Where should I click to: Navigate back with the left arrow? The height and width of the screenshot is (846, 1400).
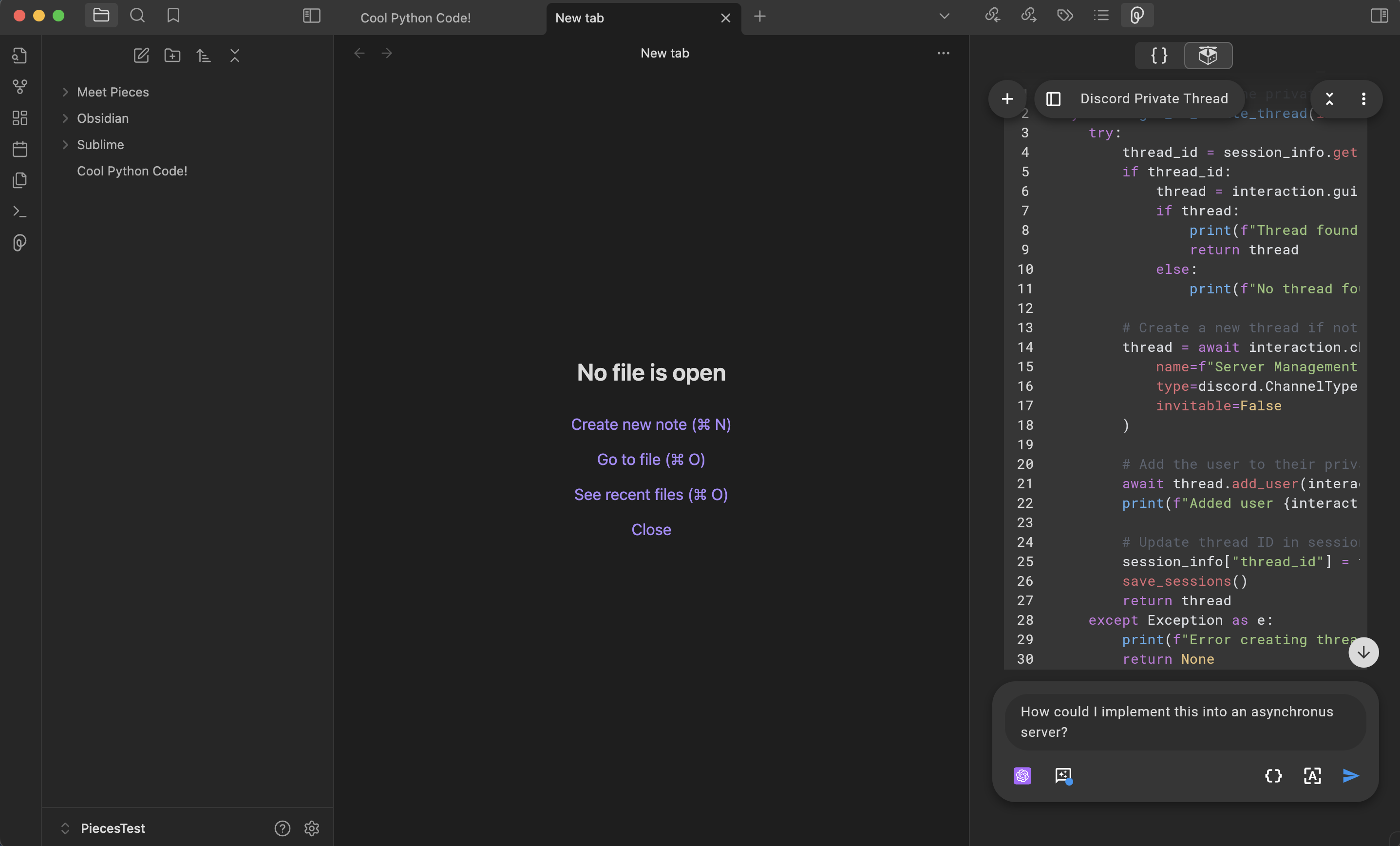tap(359, 53)
